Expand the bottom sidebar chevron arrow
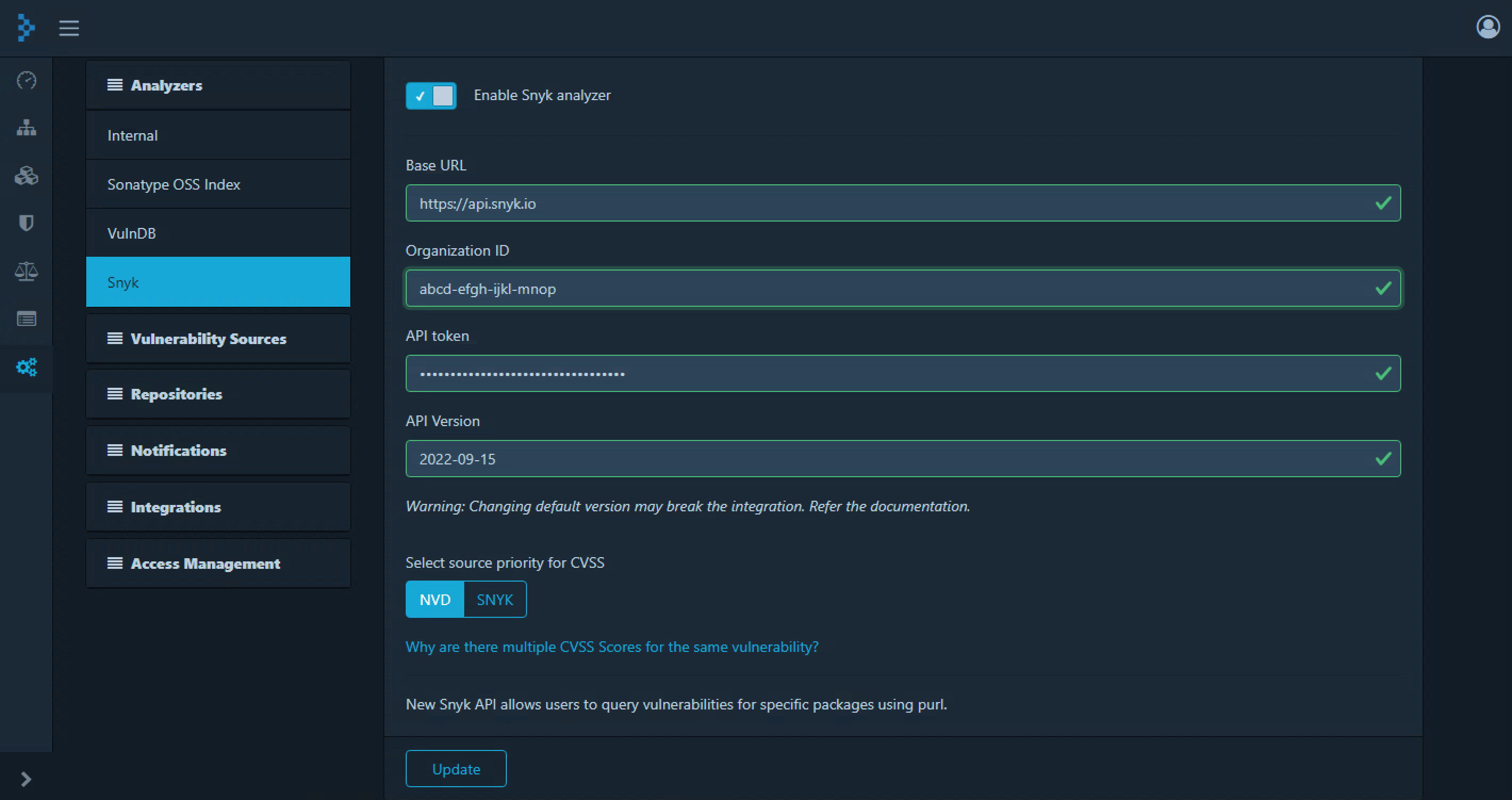This screenshot has height=800, width=1512. [x=26, y=779]
